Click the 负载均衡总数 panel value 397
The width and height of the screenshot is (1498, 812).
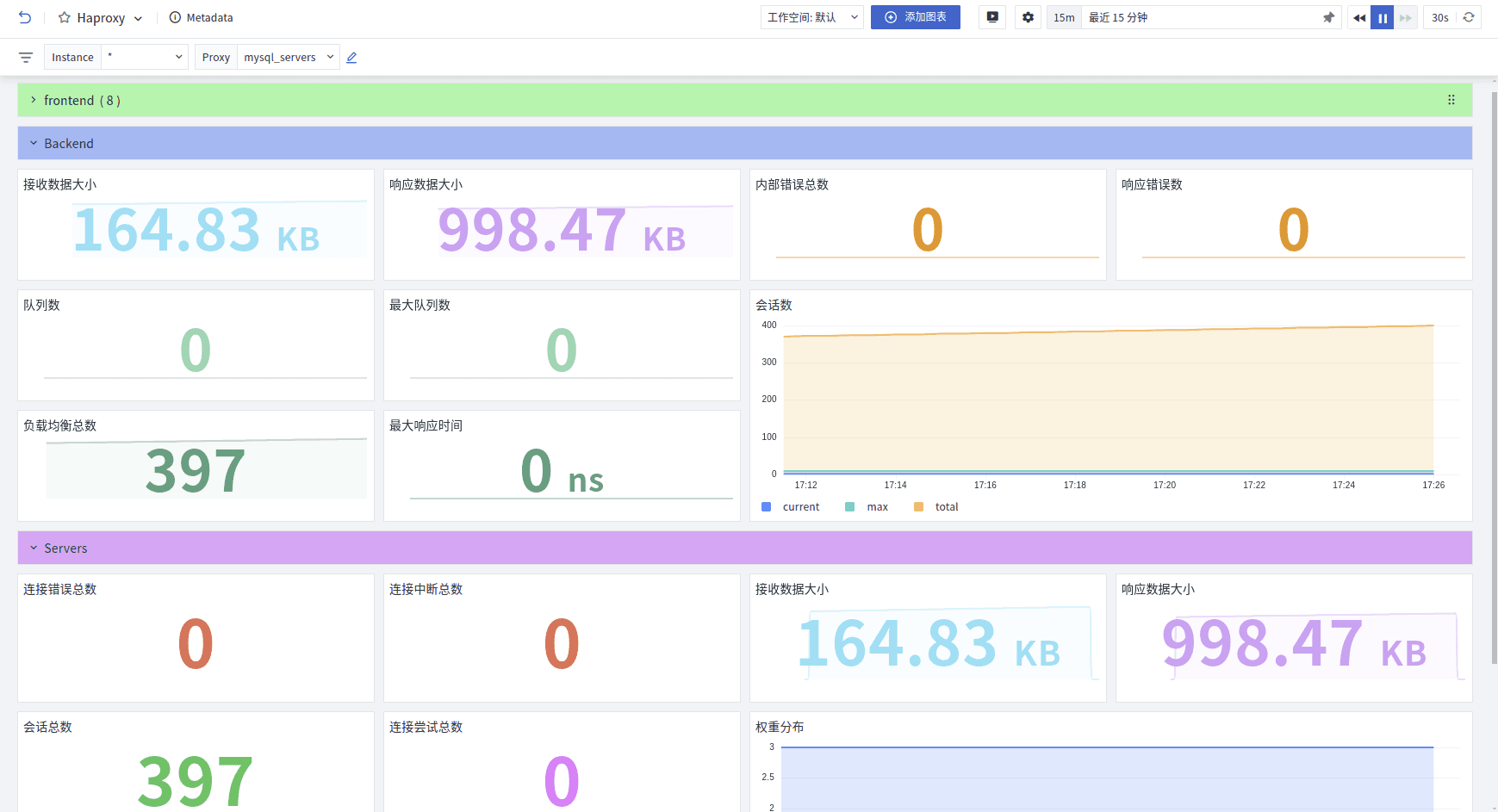[x=196, y=471]
